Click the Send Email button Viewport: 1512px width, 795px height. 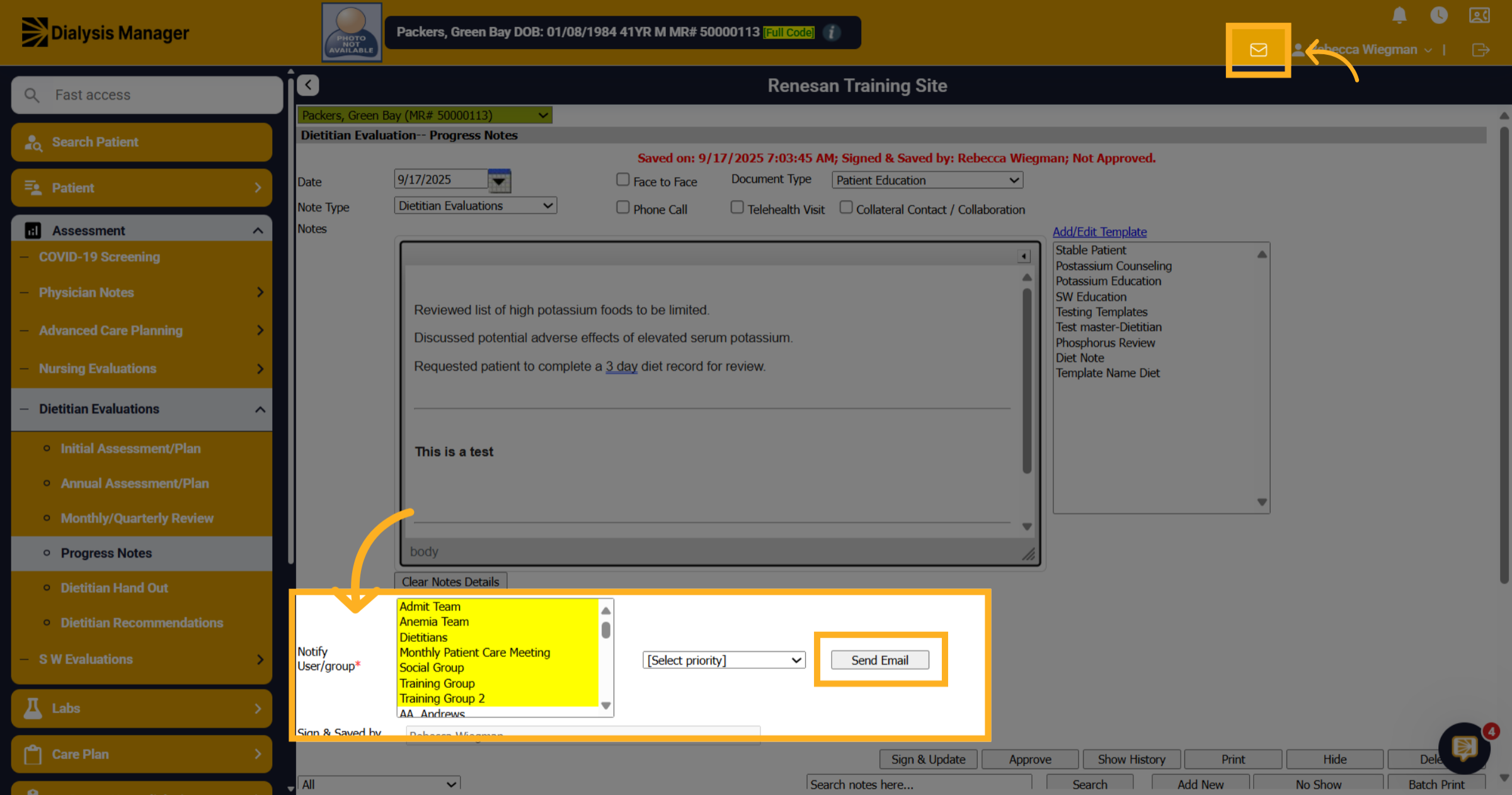click(x=879, y=660)
